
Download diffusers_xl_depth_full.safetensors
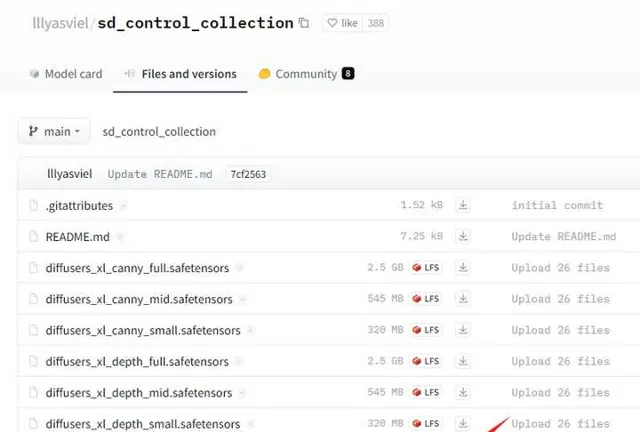click(x=463, y=361)
